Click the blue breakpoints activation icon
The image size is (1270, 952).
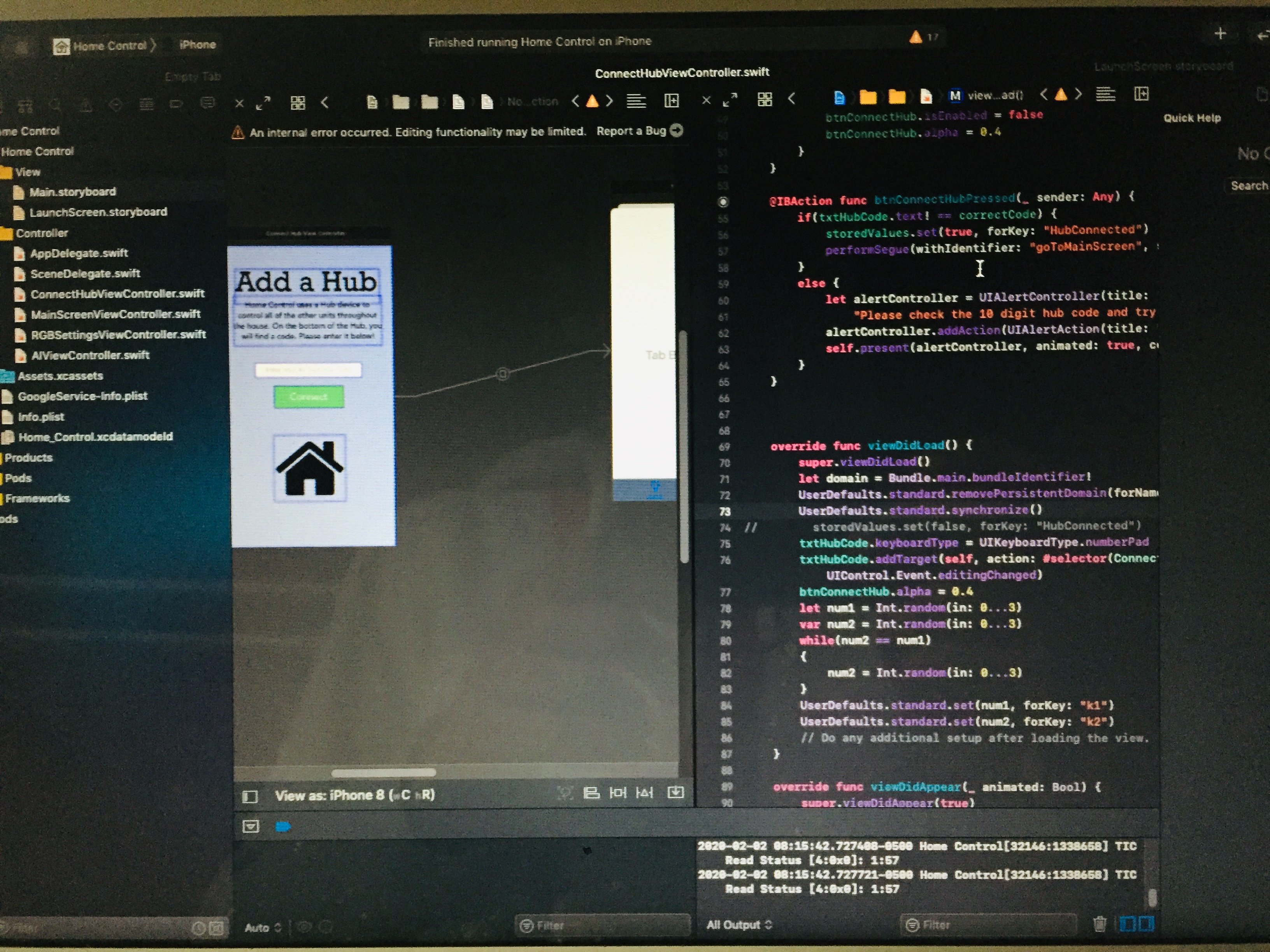283,826
